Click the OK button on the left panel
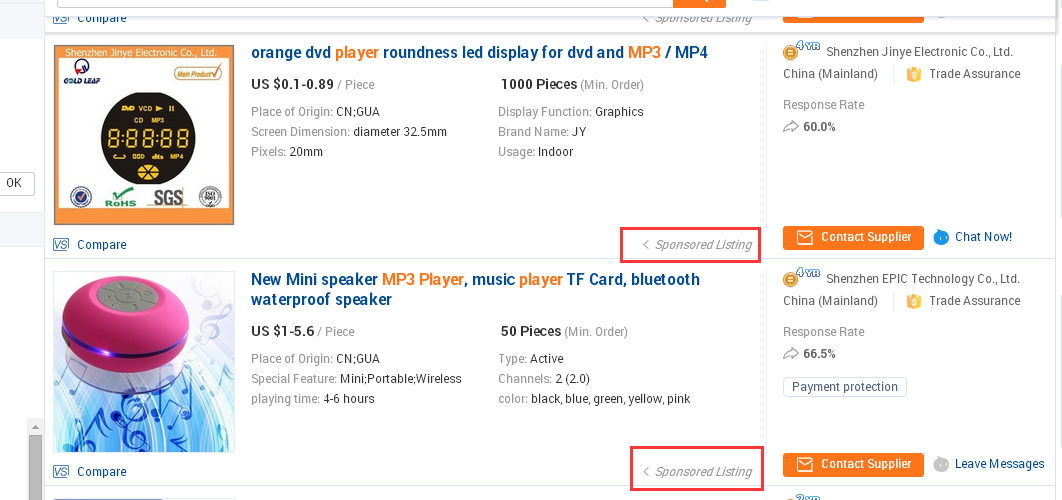Viewport: 1062px width, 500px height. [14, 183]
